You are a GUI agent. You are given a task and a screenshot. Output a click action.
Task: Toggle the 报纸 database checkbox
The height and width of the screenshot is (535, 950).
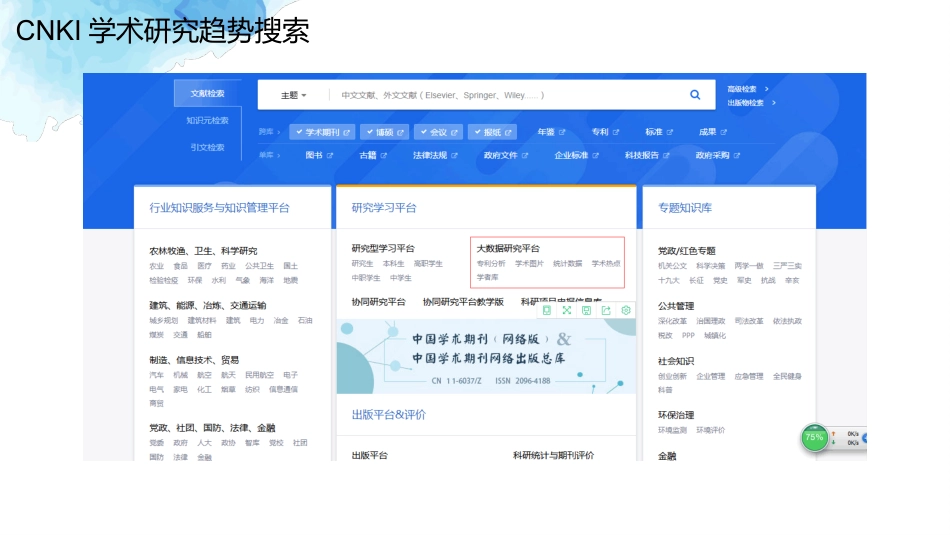coord(477,131)
